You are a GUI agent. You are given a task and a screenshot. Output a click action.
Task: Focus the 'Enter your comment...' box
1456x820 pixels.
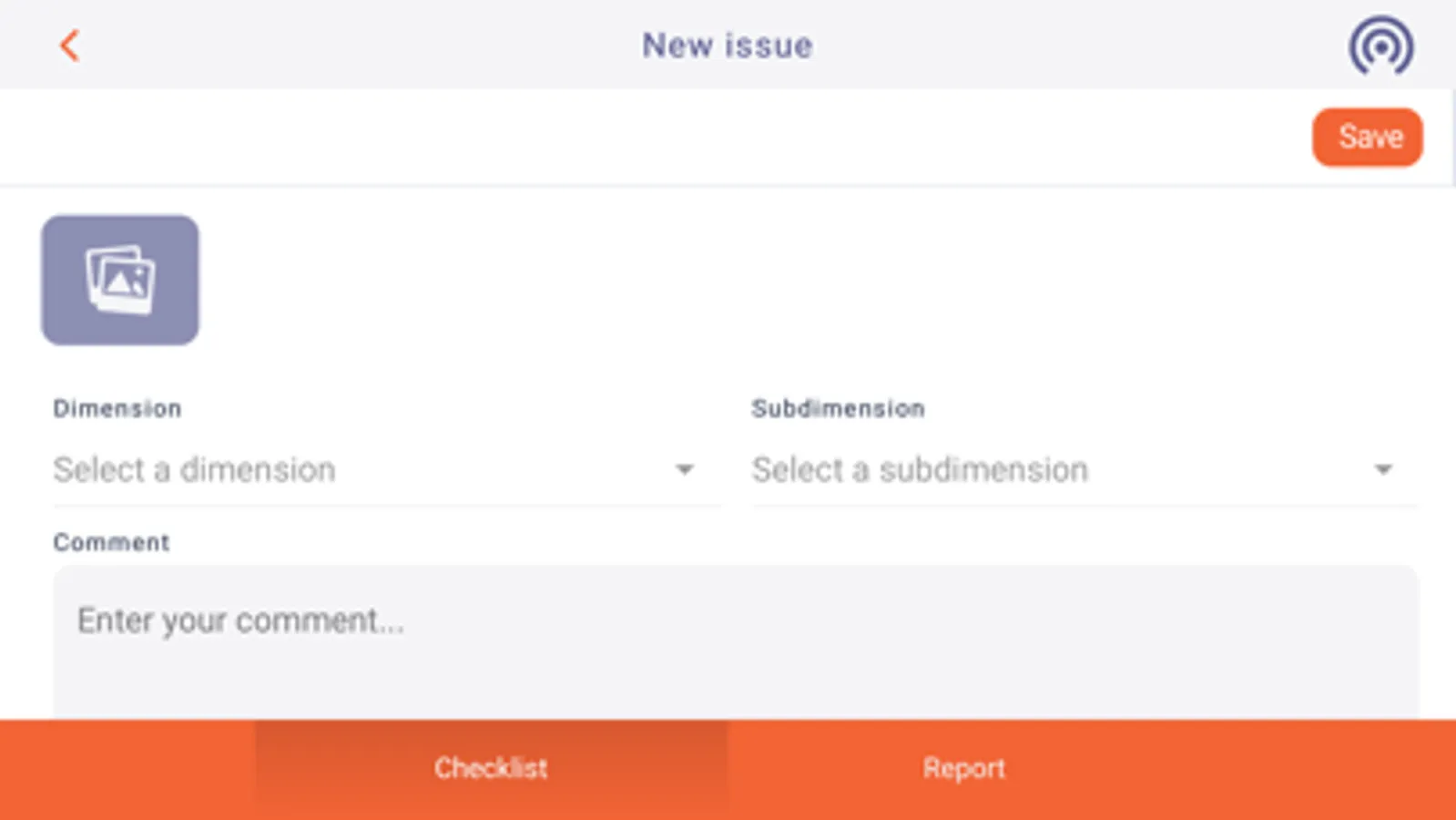[x=736, y=641]
